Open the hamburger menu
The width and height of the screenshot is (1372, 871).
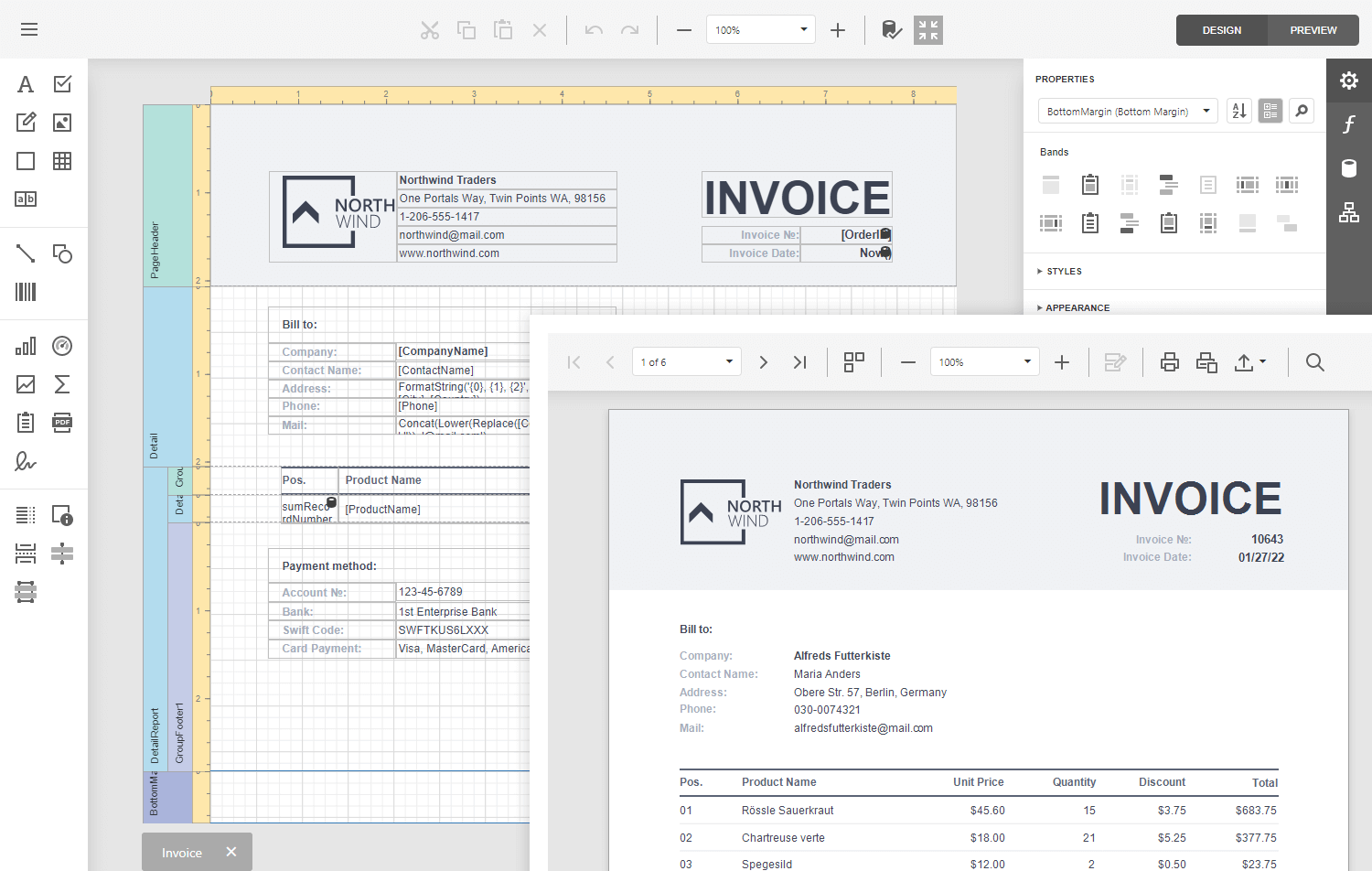(29, 29)
